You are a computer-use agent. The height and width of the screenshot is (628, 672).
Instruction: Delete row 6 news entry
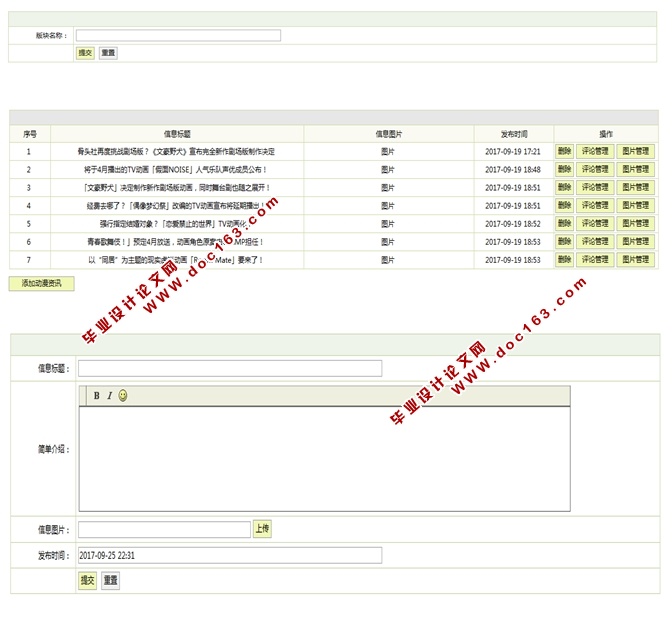click(x=564, y=241)
